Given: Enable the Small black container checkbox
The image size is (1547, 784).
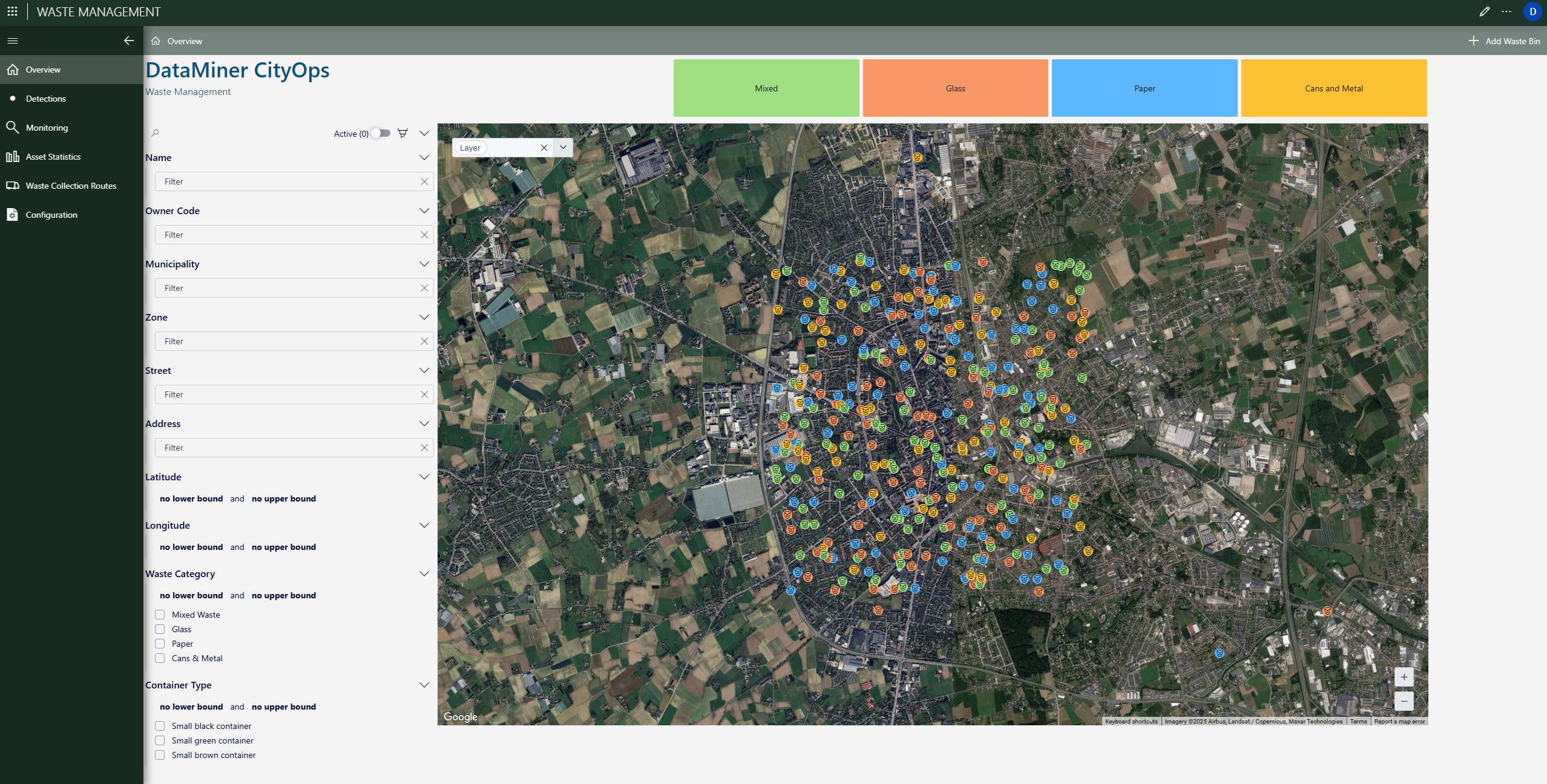Looking at the screenshot, I should tap(160, 726).
